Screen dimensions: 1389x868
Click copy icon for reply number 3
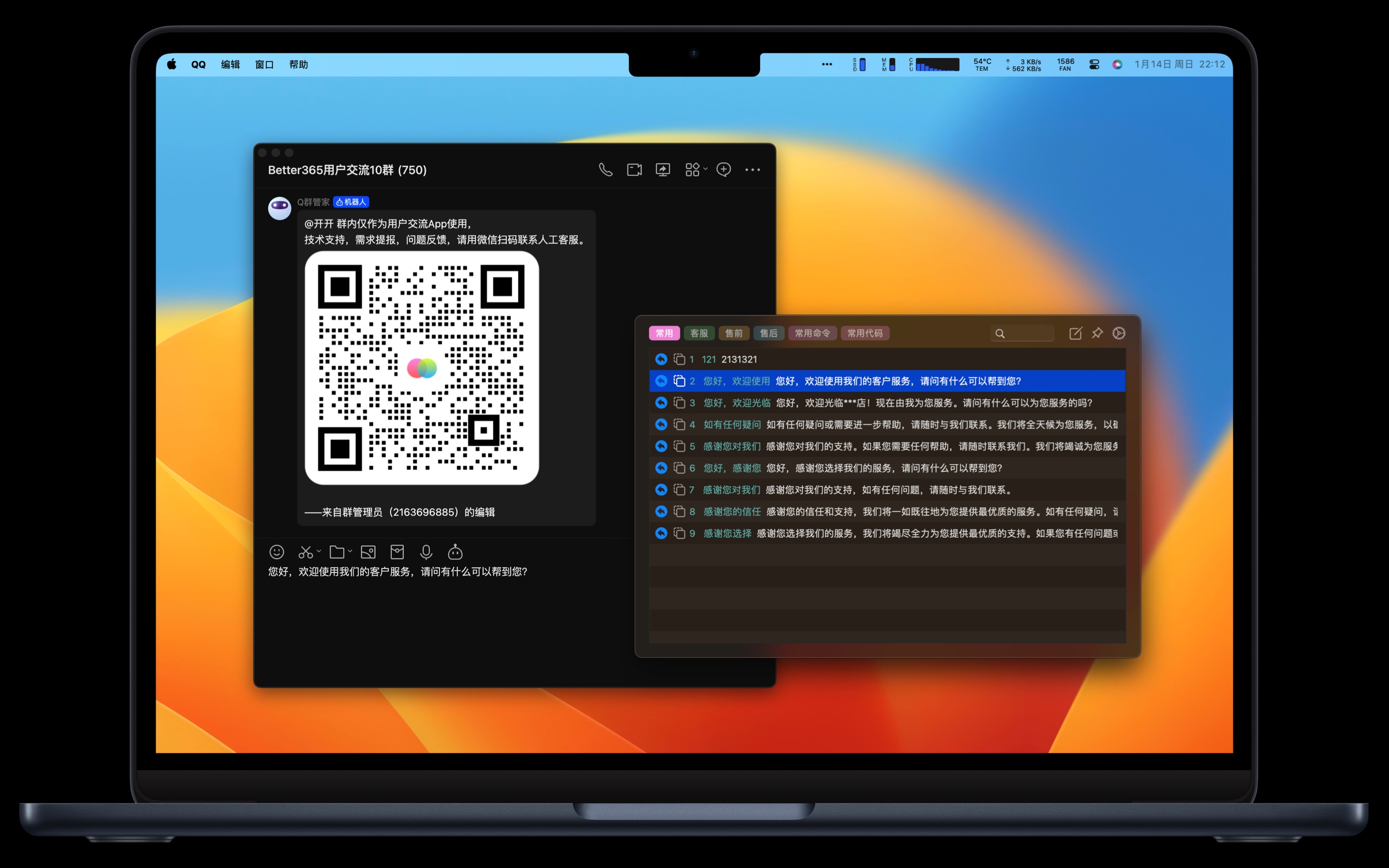(x=679, y=403)
